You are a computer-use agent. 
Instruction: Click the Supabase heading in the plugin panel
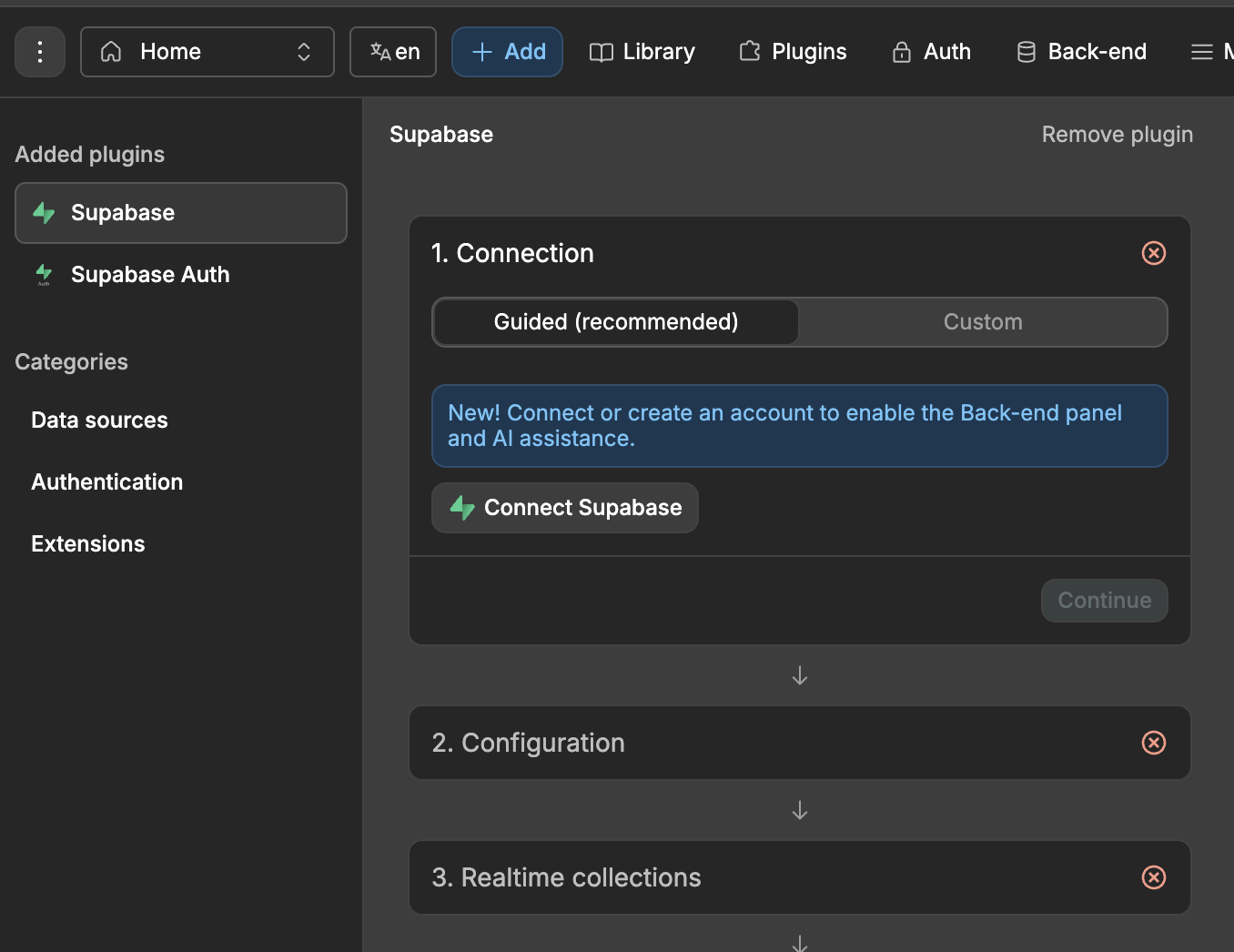coord(441,135)
